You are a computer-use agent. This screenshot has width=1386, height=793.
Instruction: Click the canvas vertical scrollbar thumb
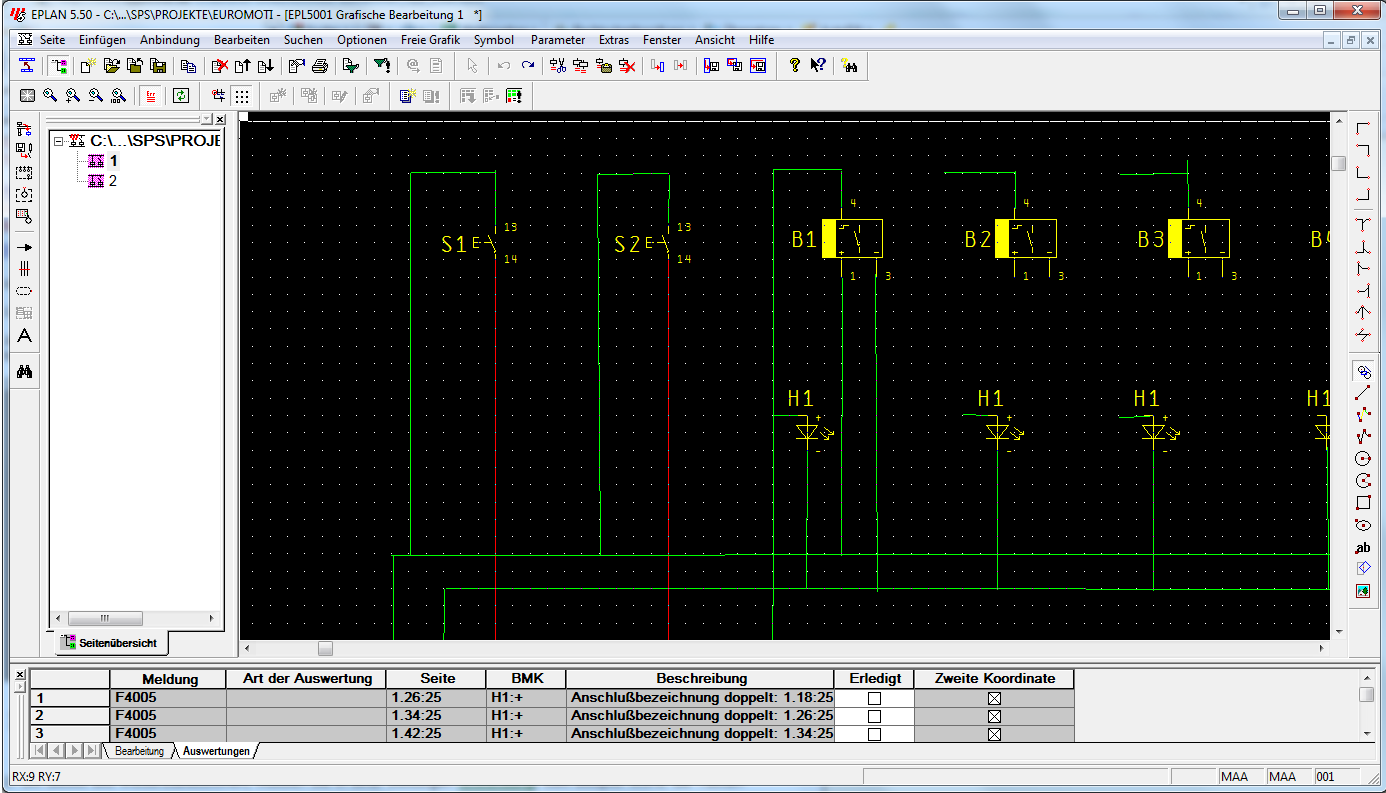tap(1338, 164)
